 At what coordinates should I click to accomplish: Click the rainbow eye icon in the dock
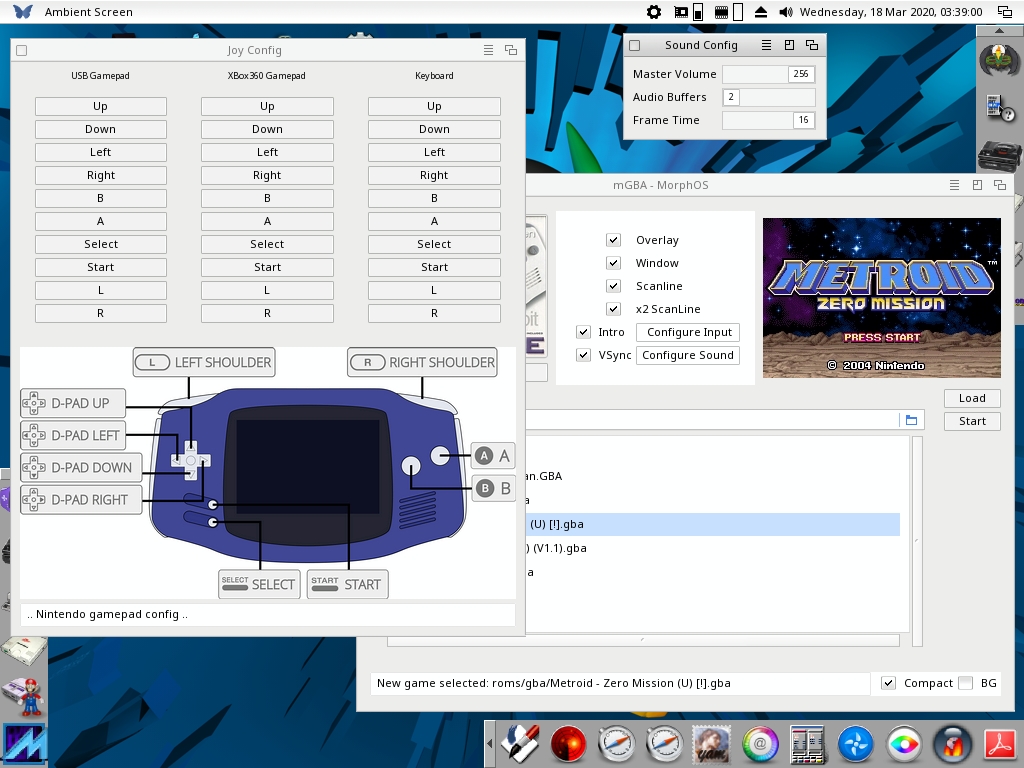coord(904,744)
